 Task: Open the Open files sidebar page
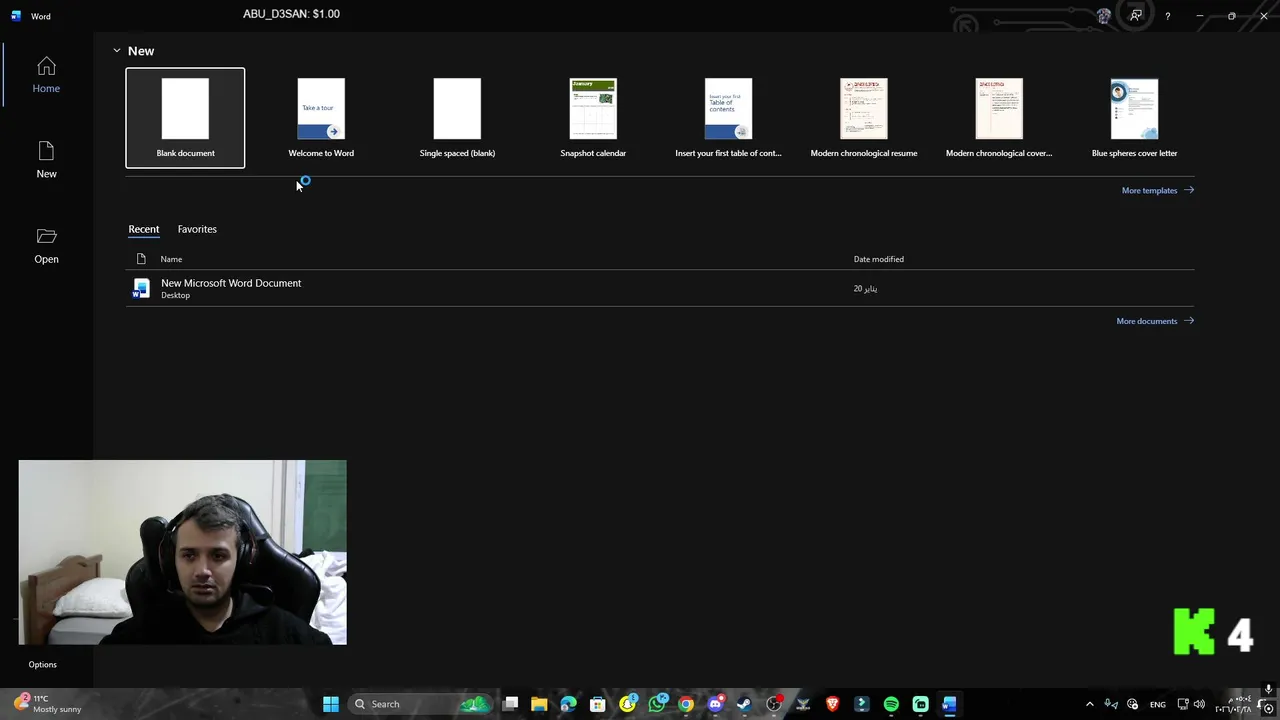click(x=46, y=246)
